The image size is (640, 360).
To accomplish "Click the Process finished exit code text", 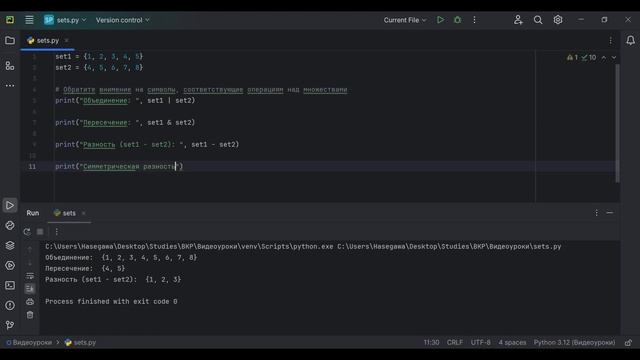I will coord(111,302).
